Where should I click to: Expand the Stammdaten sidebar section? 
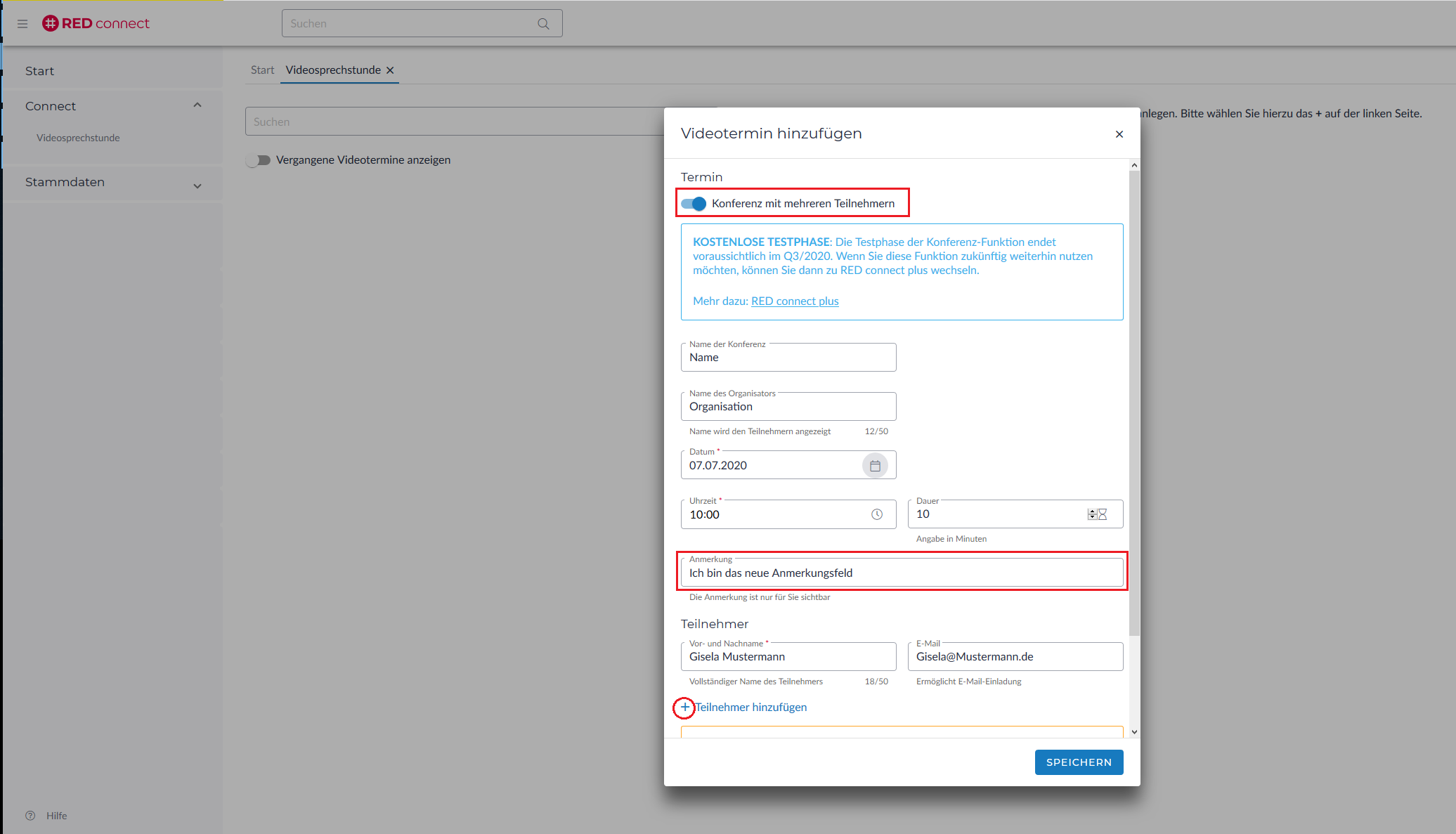[x=197, y=185]
